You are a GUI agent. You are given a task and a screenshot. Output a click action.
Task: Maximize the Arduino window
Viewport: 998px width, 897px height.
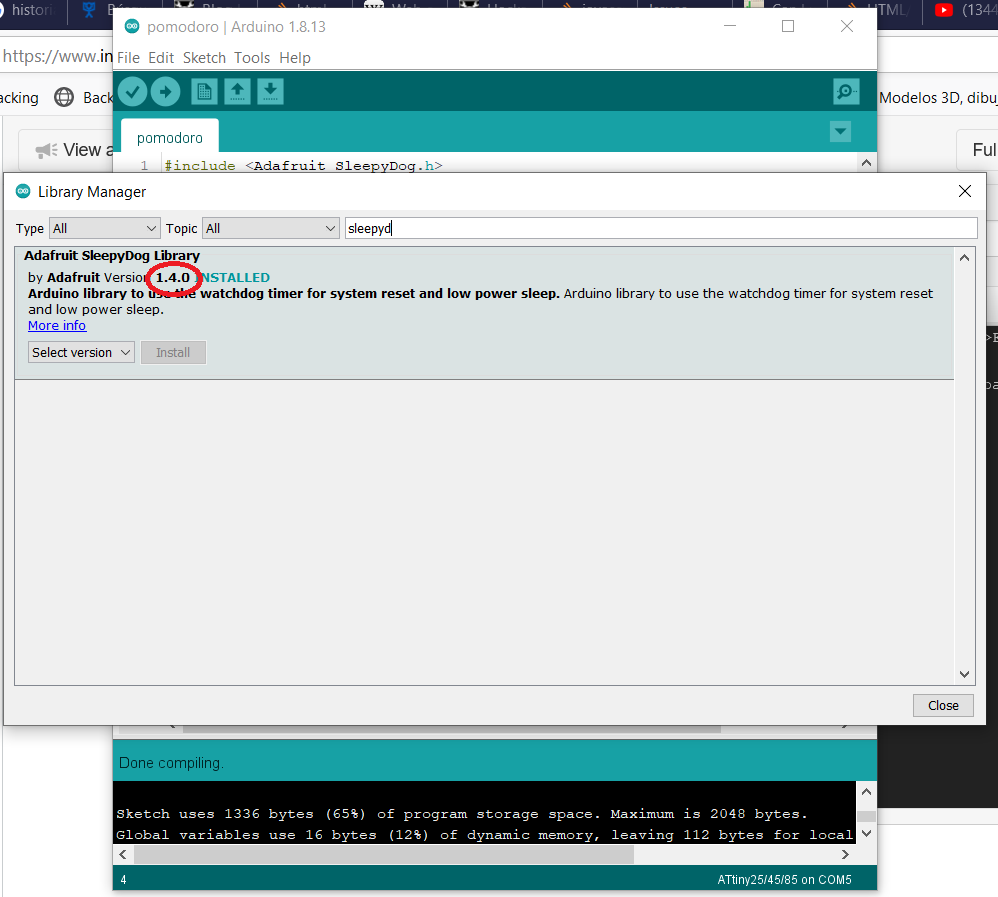pyautogui.click(x=788, y=26)
